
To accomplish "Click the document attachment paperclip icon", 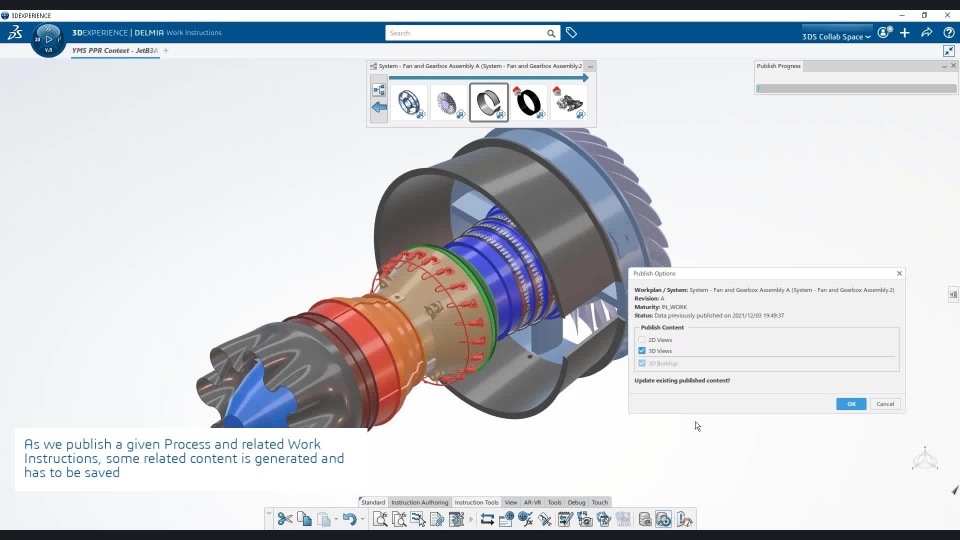I will [x=437, y=519].
